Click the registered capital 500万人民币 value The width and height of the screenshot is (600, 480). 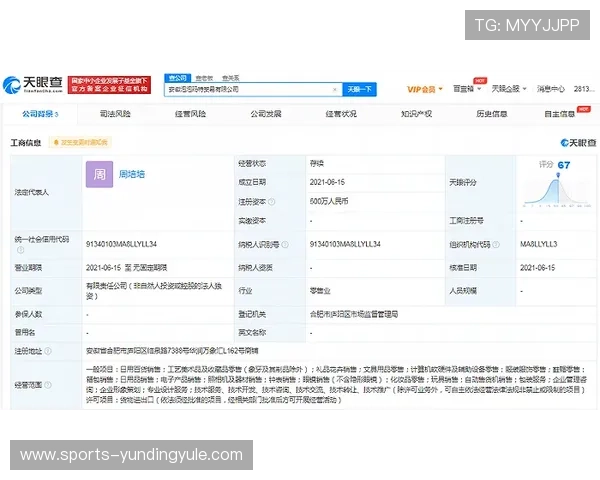(x=329, y=201)
